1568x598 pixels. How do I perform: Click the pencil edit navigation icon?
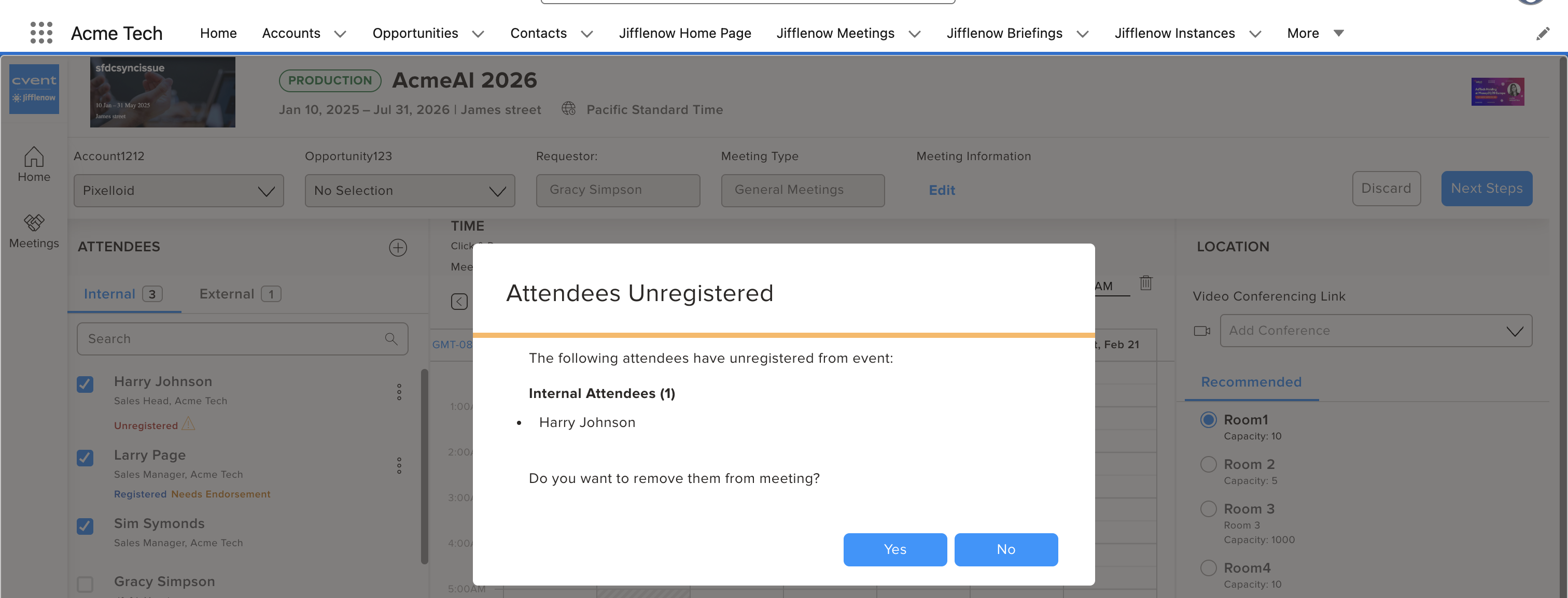tap(1543, 34)
